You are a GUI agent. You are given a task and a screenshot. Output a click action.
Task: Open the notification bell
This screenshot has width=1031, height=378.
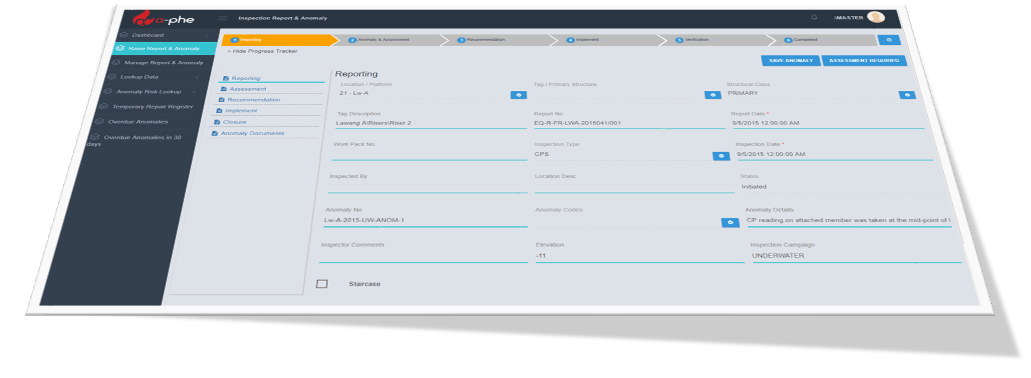coord(814,17)
